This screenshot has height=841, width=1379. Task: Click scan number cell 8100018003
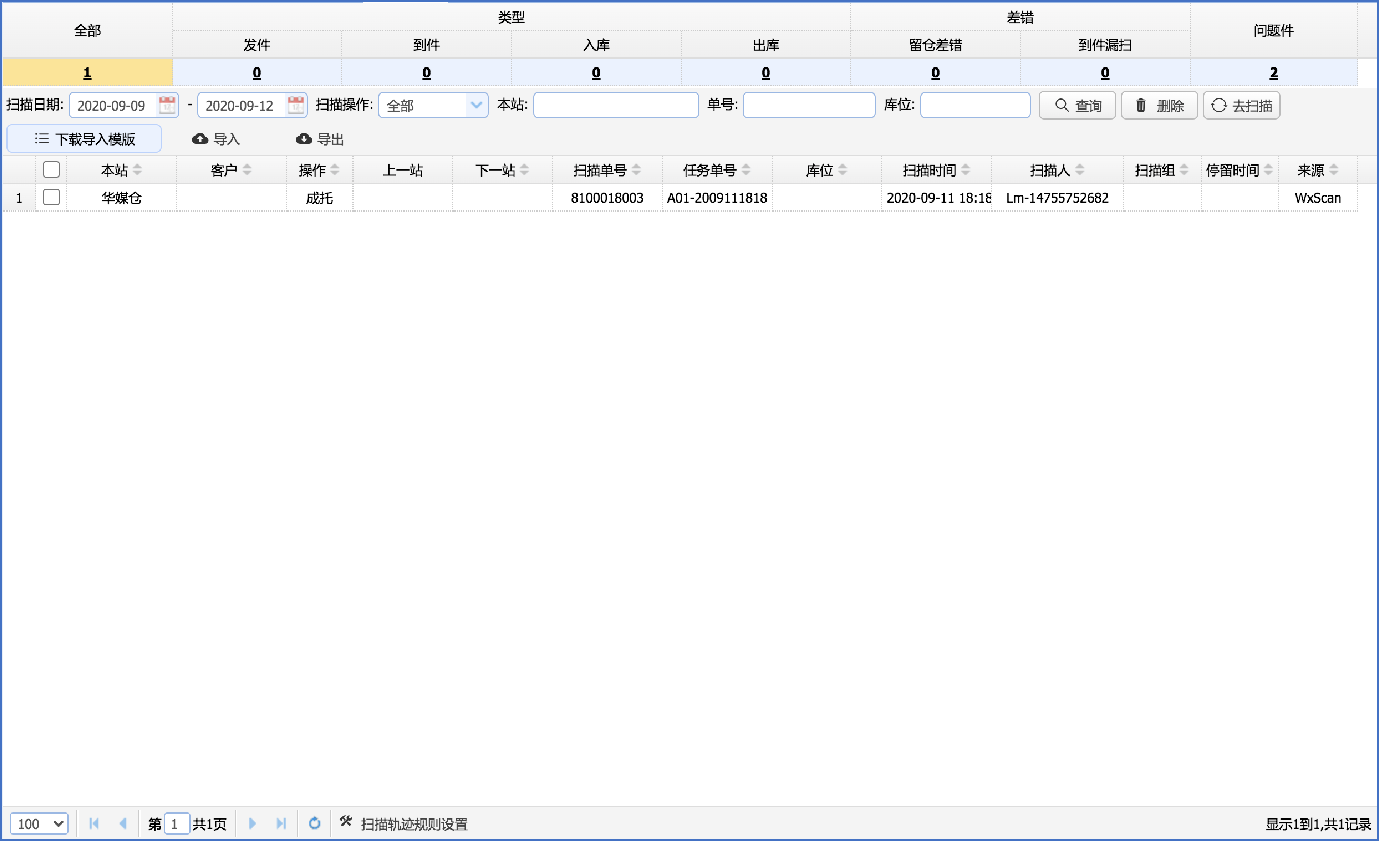point(607,198)
